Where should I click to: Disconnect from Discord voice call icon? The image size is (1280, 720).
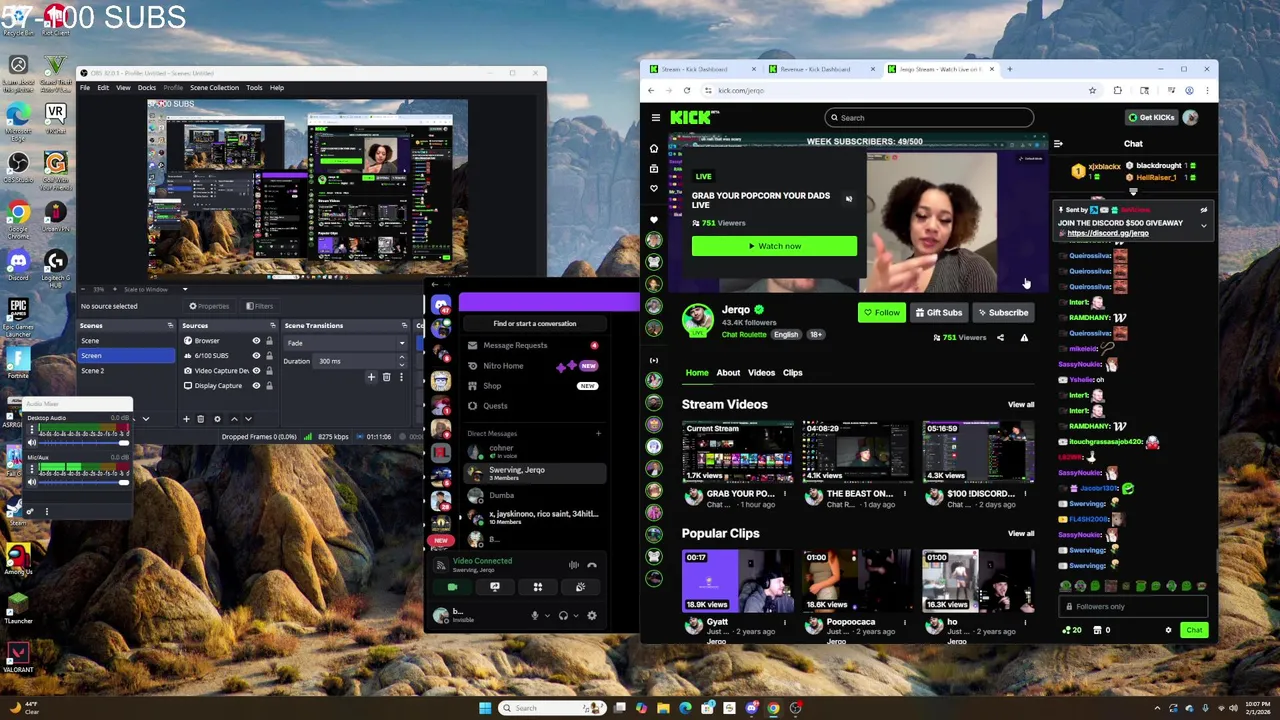click(592, 565)
